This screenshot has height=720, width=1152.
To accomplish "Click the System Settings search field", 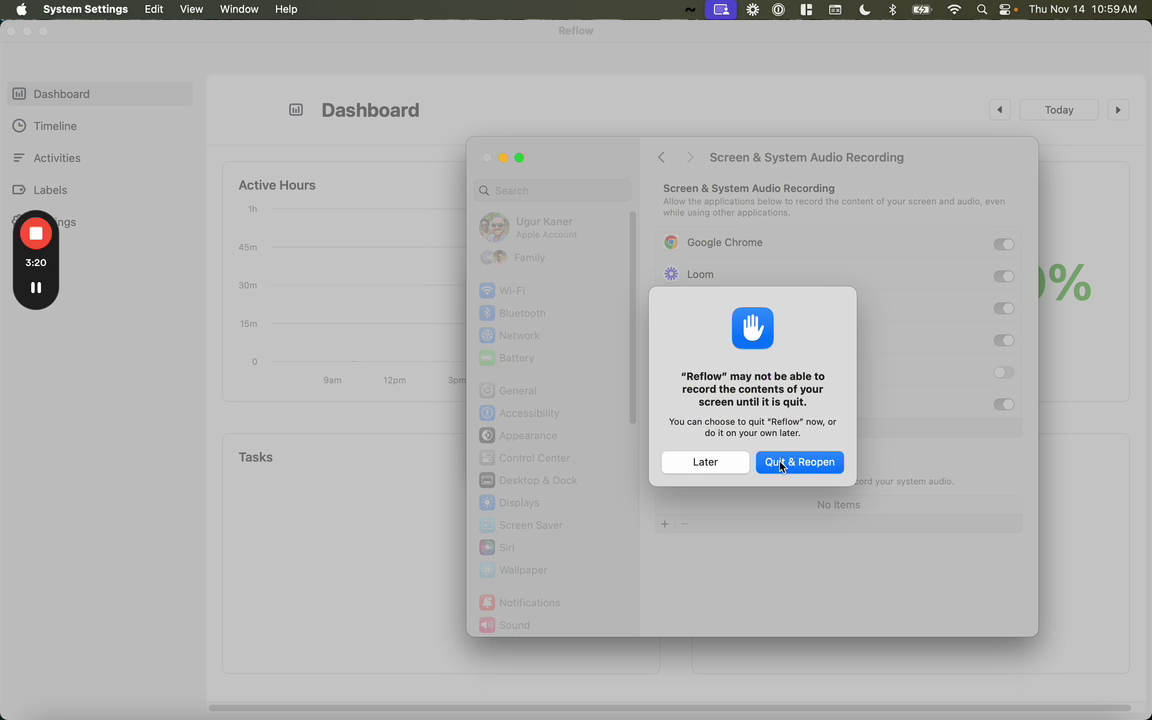I will tap(553, 191).
